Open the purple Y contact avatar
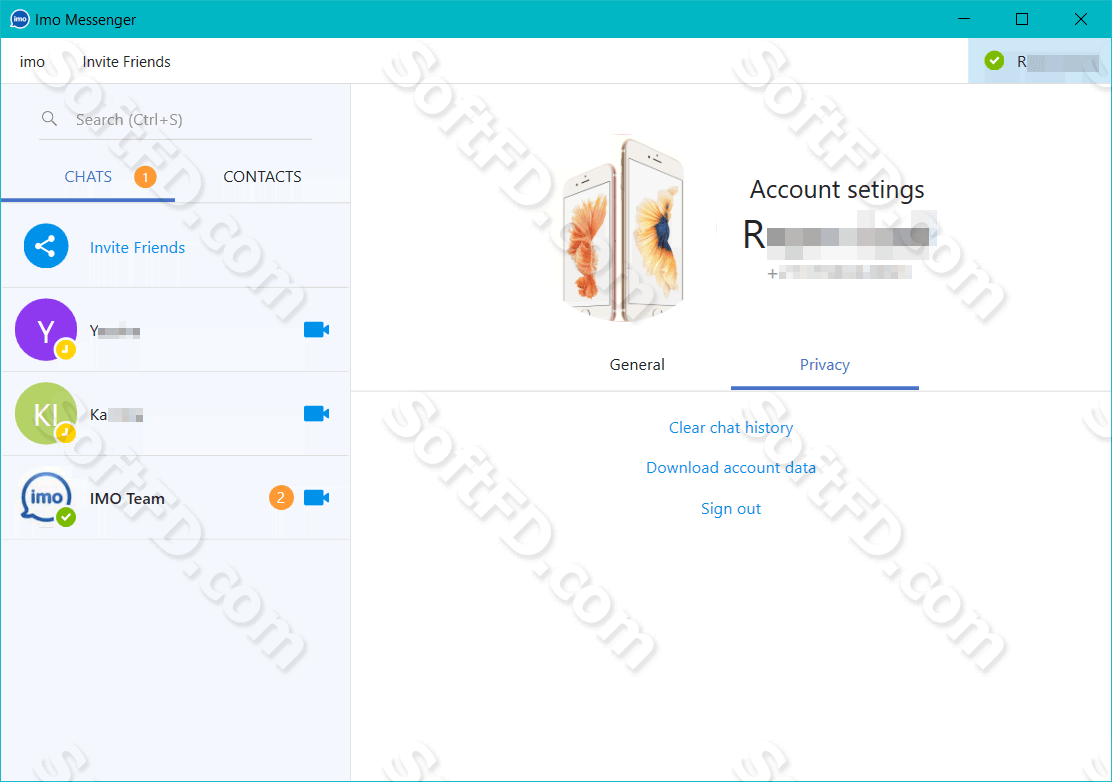 pos(46,330)
